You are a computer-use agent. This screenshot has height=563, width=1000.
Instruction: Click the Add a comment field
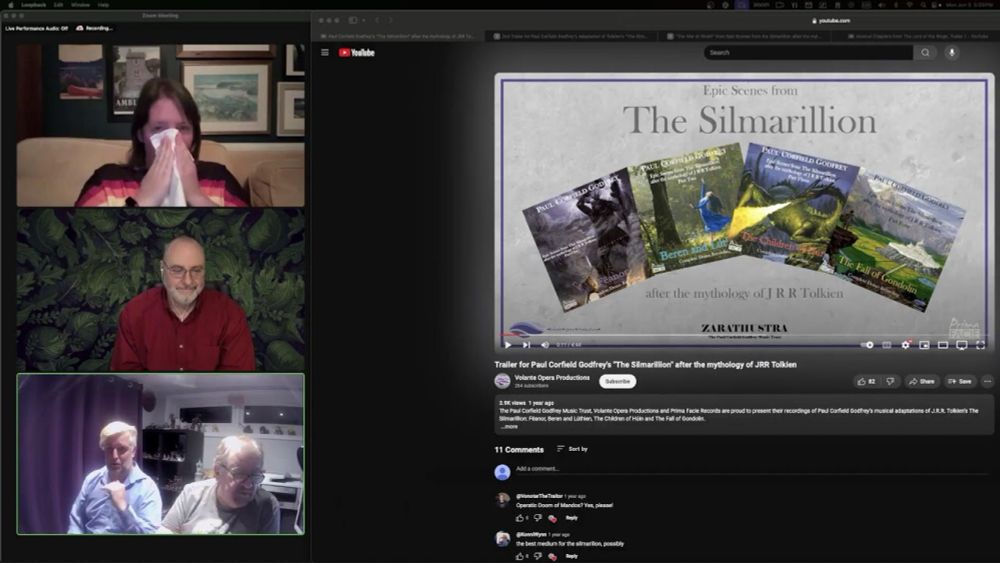[751, 469]
